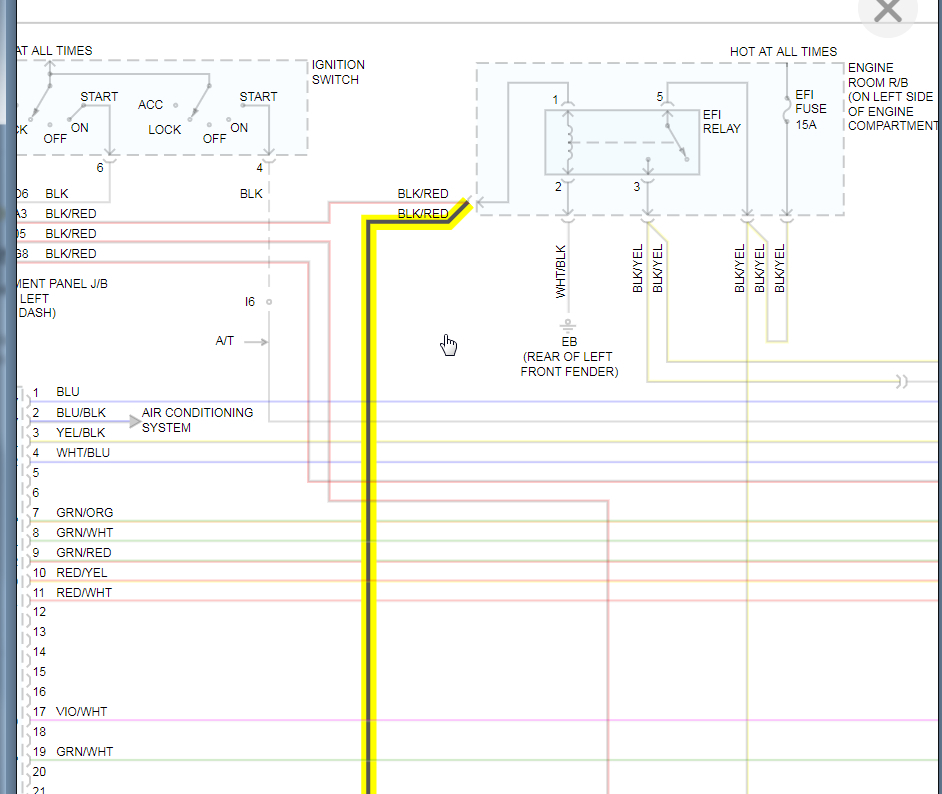Select the highlighted BLK/RED wire
The width and height of the screenshot is (942, 794).
(x=369, y=505)
